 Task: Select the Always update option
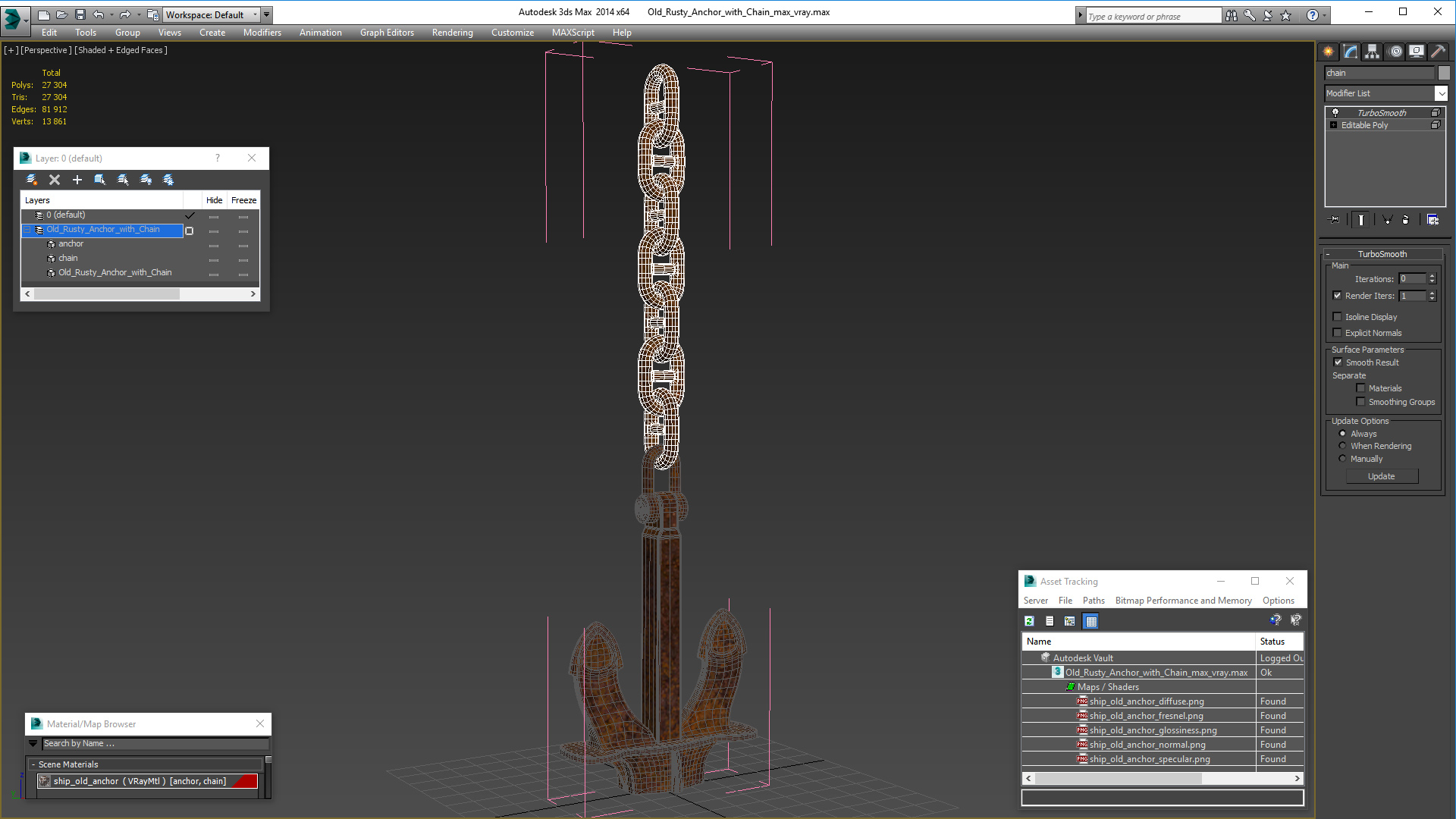click(x=1342, y=434)
